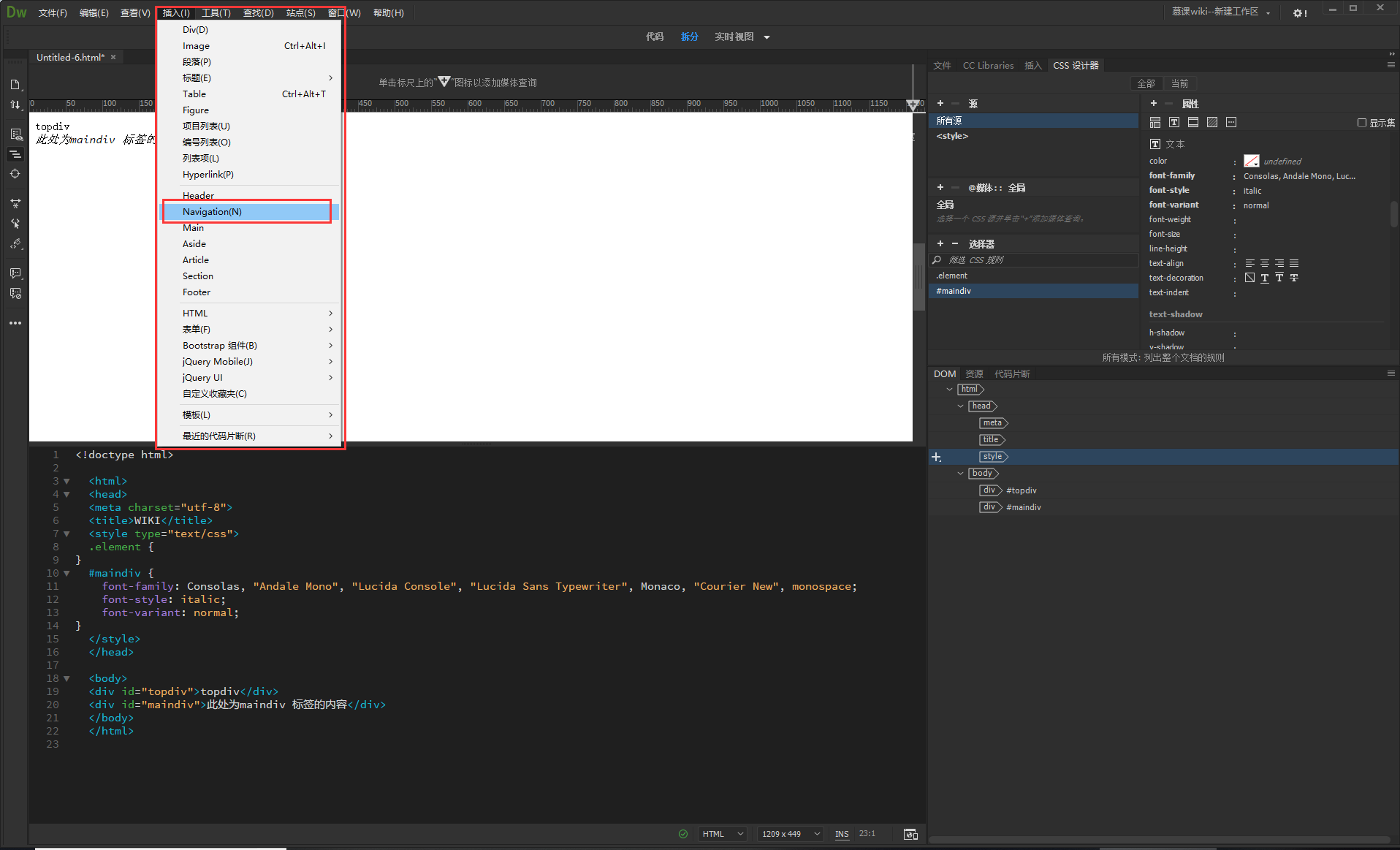The height and width of the screenshot is (850, 1400).
Task: Show Text category icon in properties toolbar
Action: click(x=1174, y=122)
